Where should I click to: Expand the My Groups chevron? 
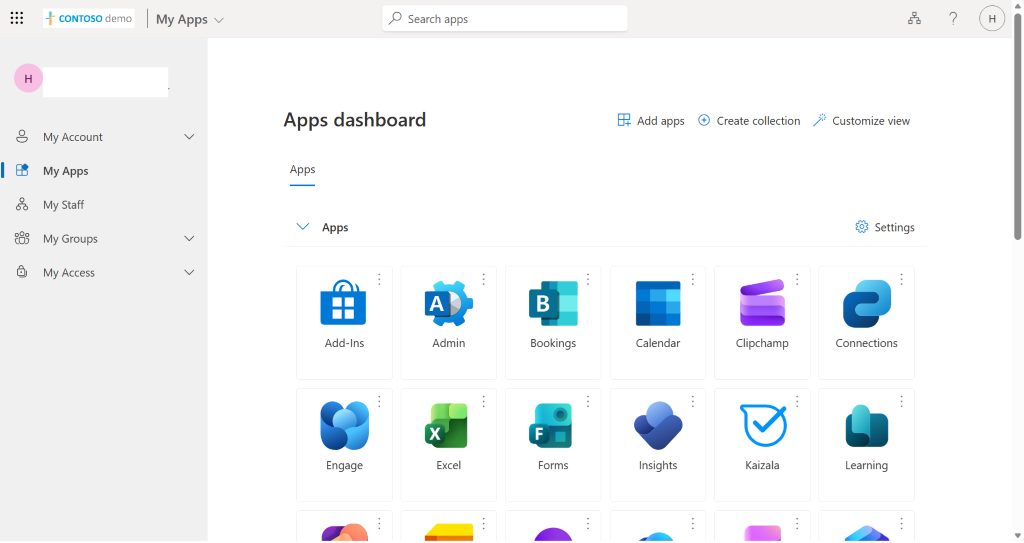click(189, 239)
